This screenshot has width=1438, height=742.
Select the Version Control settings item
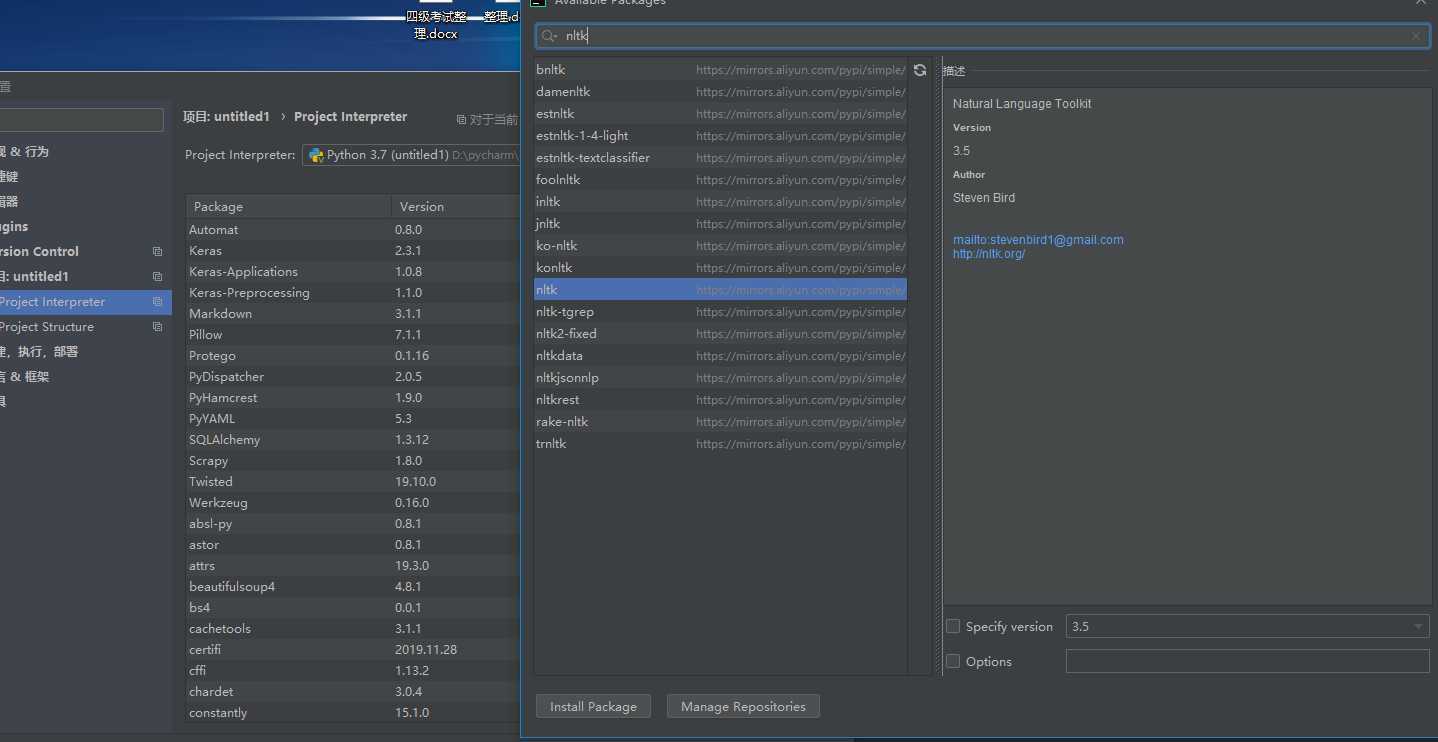point(85,252)
